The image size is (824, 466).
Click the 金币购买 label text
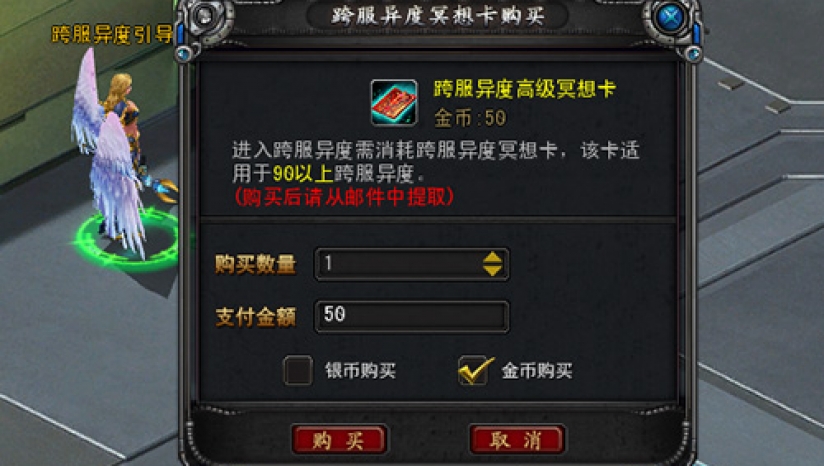tap(537, 371)
